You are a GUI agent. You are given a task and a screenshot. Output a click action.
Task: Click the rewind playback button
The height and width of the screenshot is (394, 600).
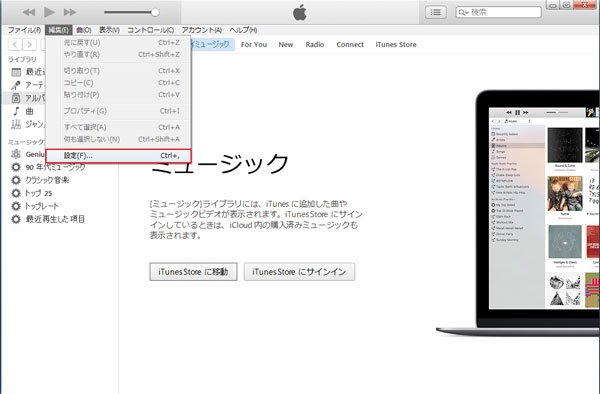coord(29,12)
